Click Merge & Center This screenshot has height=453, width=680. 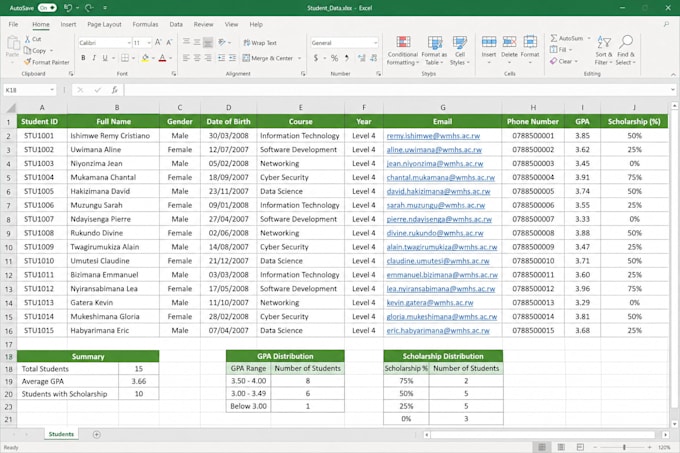pos(268,58)
